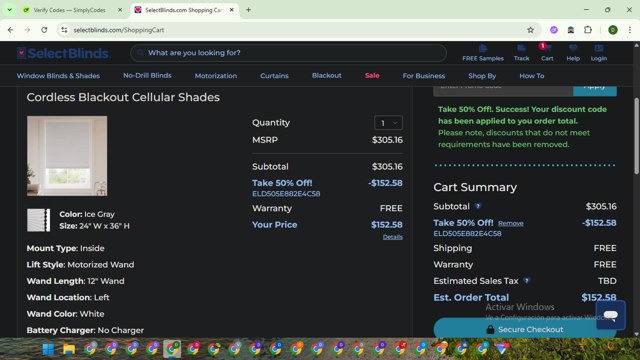Screen dimensions: 640x360
Task: Open FREE Samples icon
Action: 483,53
